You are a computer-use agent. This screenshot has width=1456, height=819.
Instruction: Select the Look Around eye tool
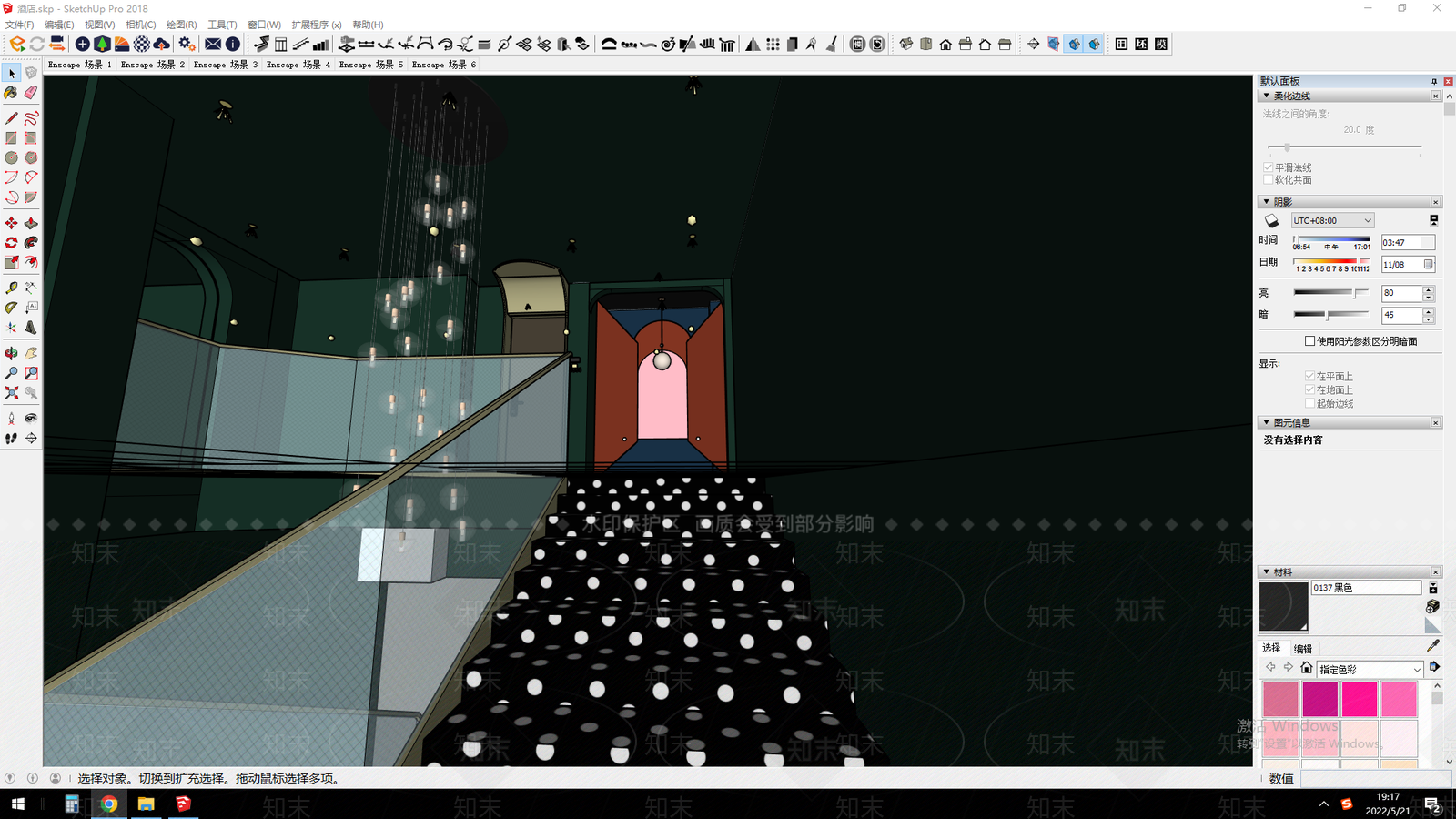[31, 419]
